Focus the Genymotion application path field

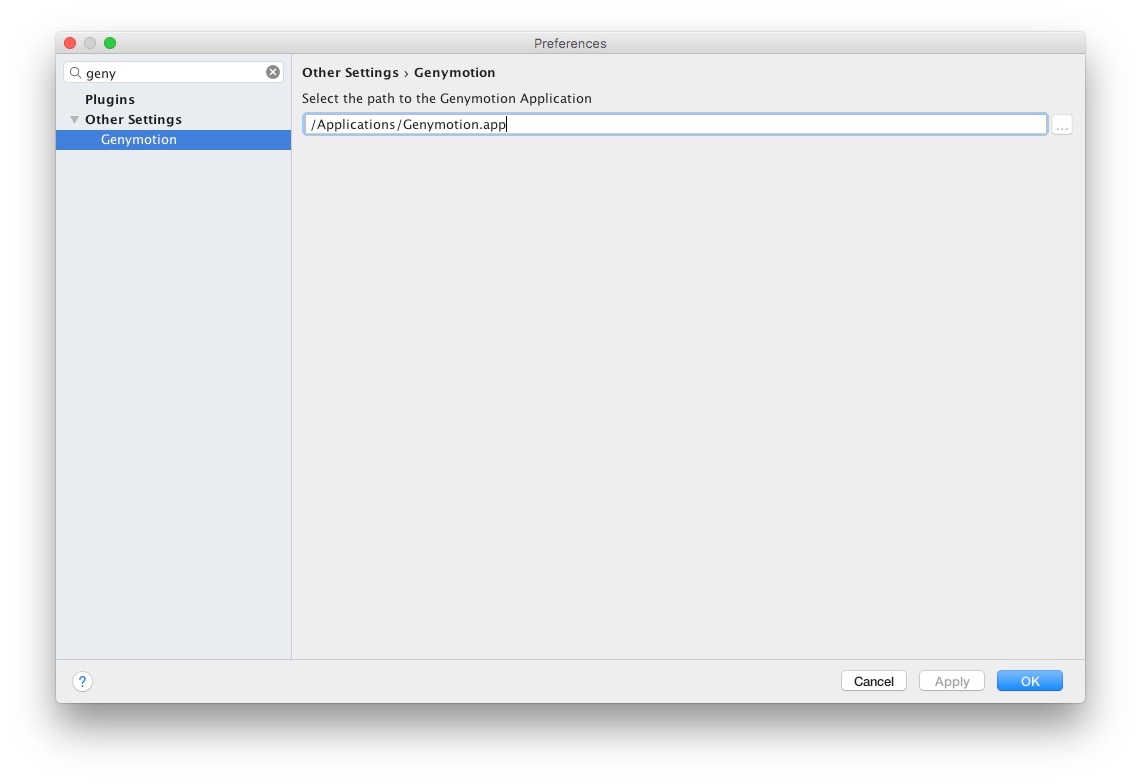[x=675, y=124]
